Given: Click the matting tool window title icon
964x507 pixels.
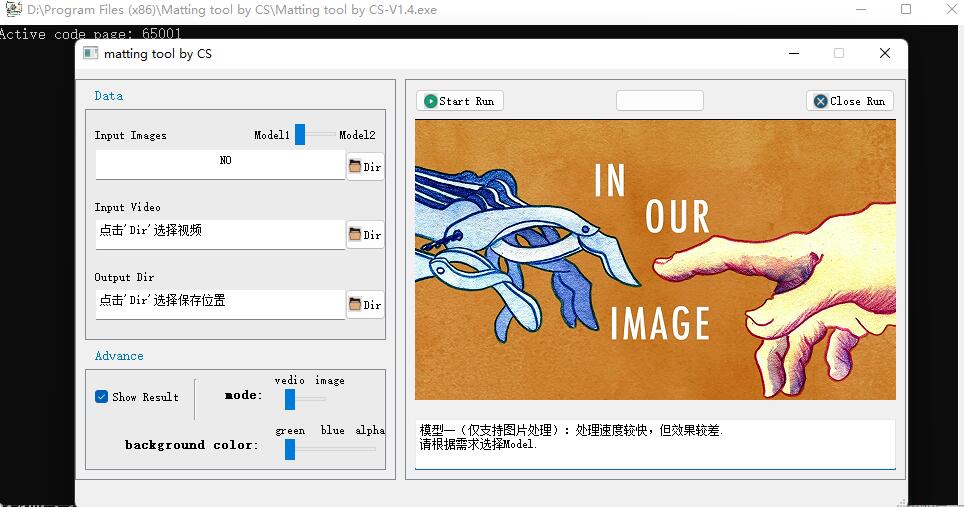Looking at the screenshot, I should tap(90, 53).
